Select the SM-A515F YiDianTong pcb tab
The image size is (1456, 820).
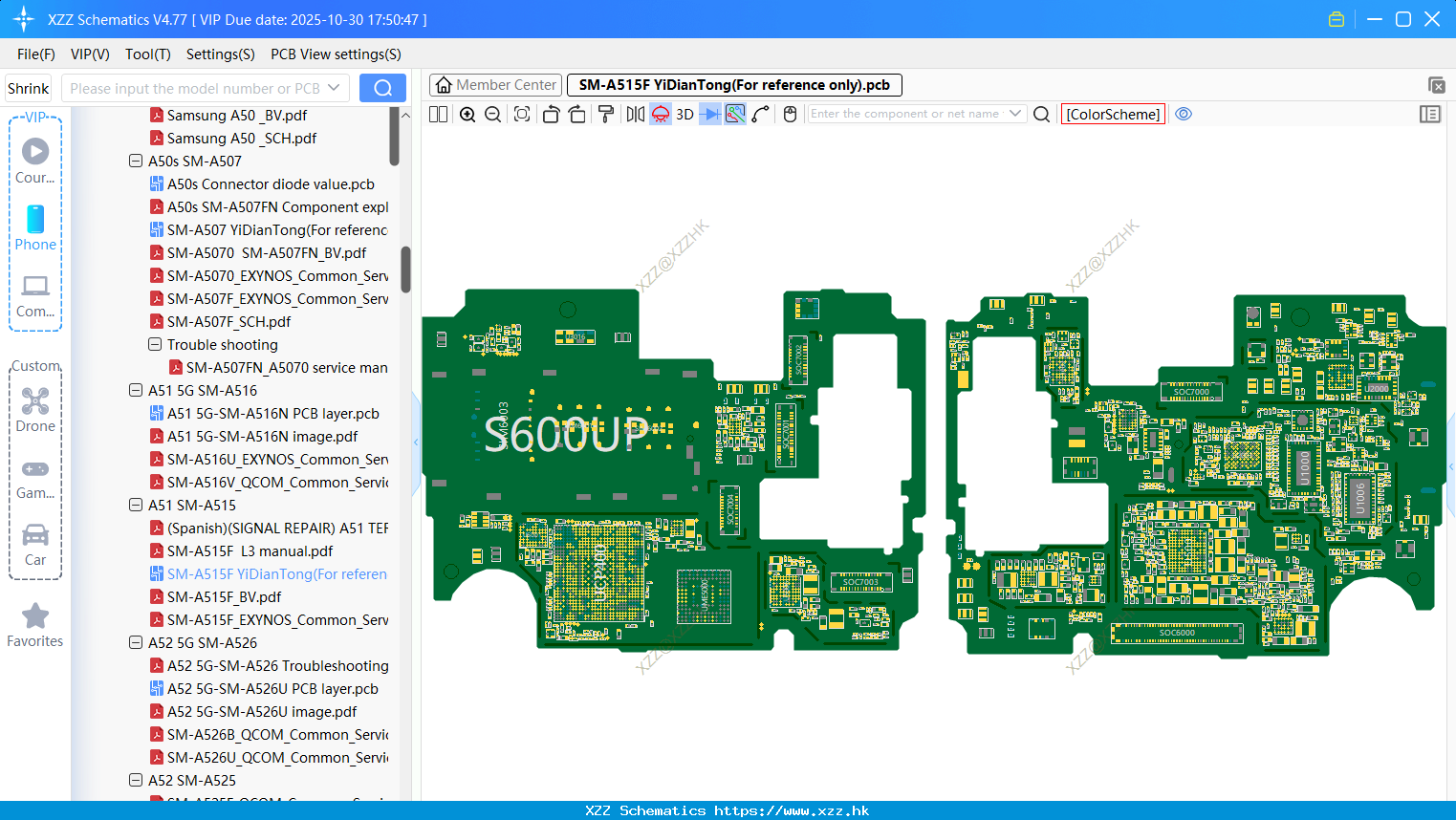coord(734,85)
